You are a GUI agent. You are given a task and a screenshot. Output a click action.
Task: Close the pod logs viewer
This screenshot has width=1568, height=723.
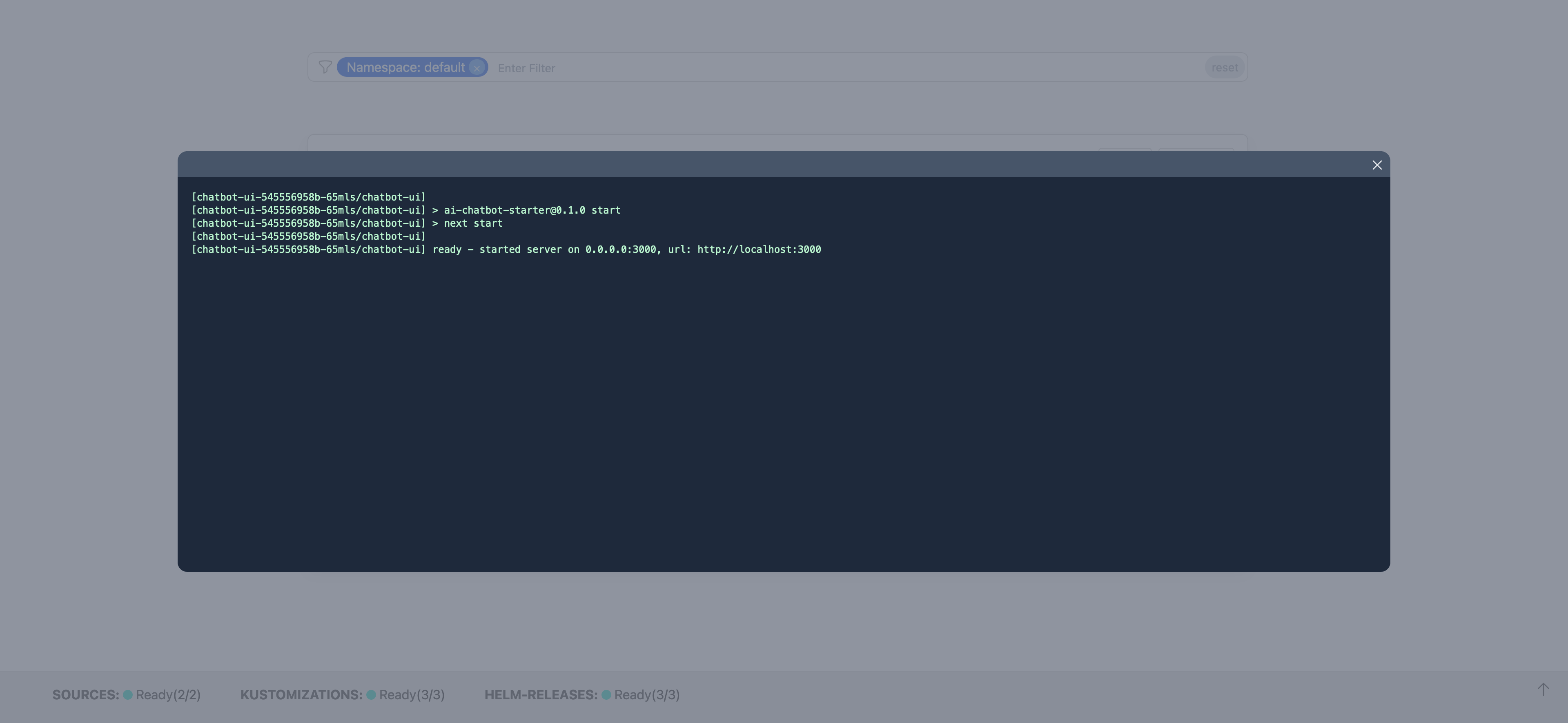point(1377,165)
